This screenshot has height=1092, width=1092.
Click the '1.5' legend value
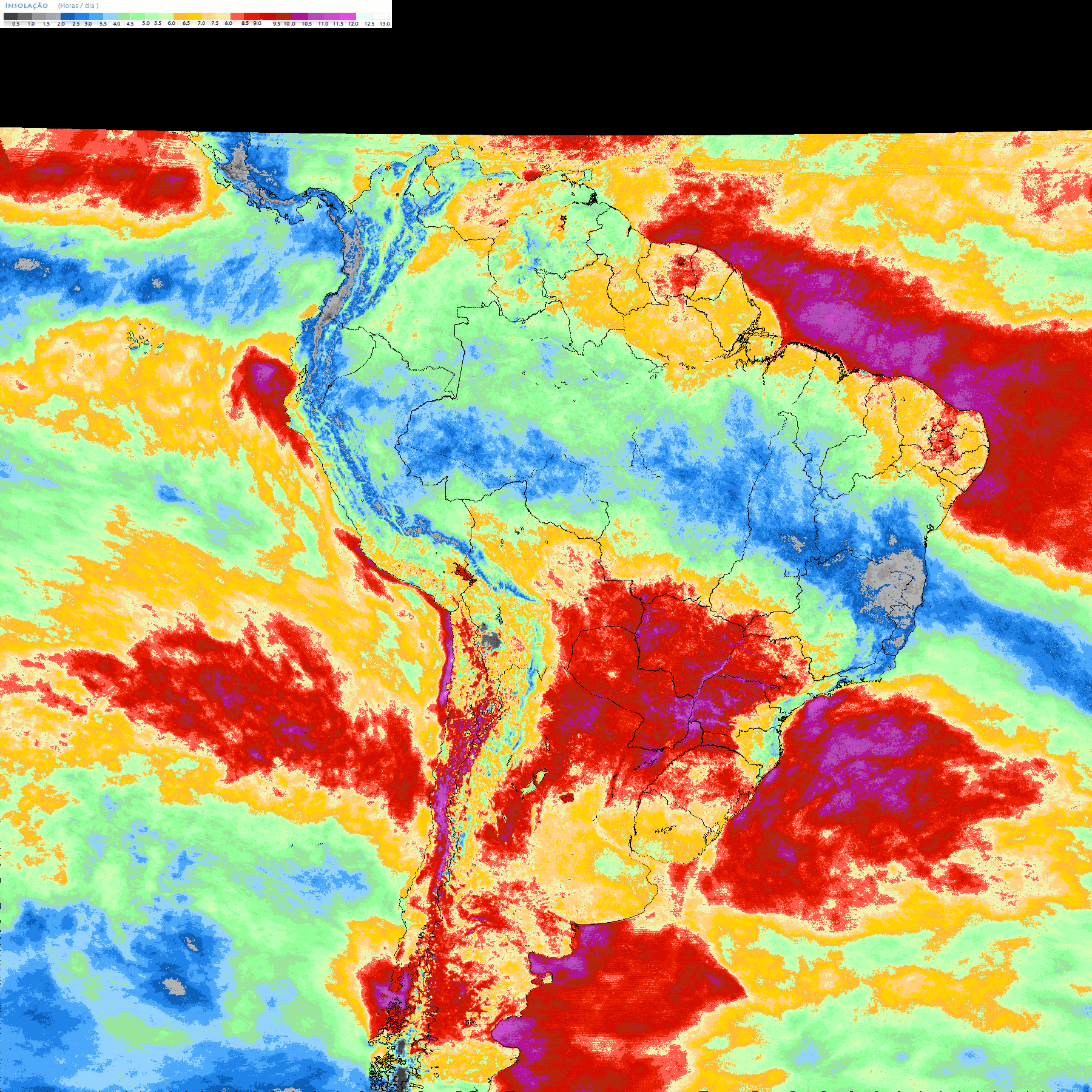46,24
